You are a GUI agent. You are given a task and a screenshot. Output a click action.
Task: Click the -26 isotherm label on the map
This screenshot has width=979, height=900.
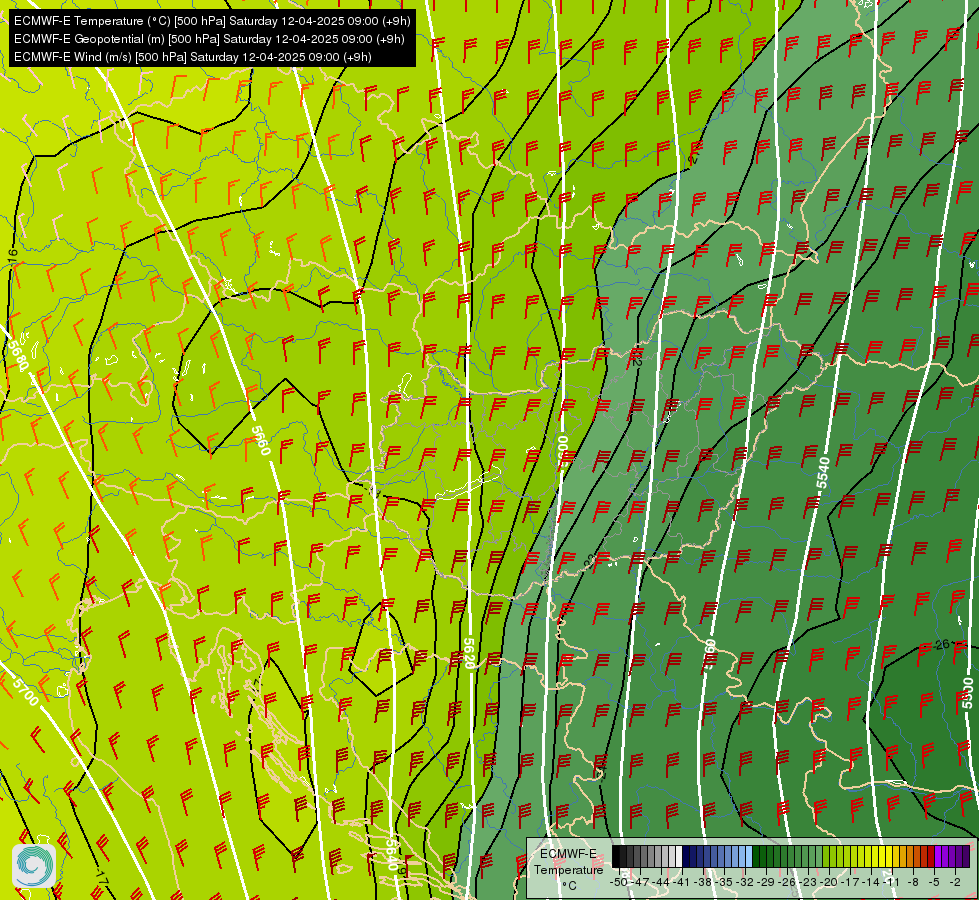point(941,644)
